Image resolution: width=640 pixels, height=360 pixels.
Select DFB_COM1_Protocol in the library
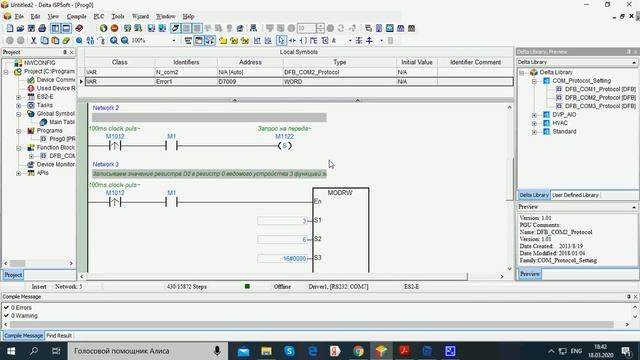[600, 89]
